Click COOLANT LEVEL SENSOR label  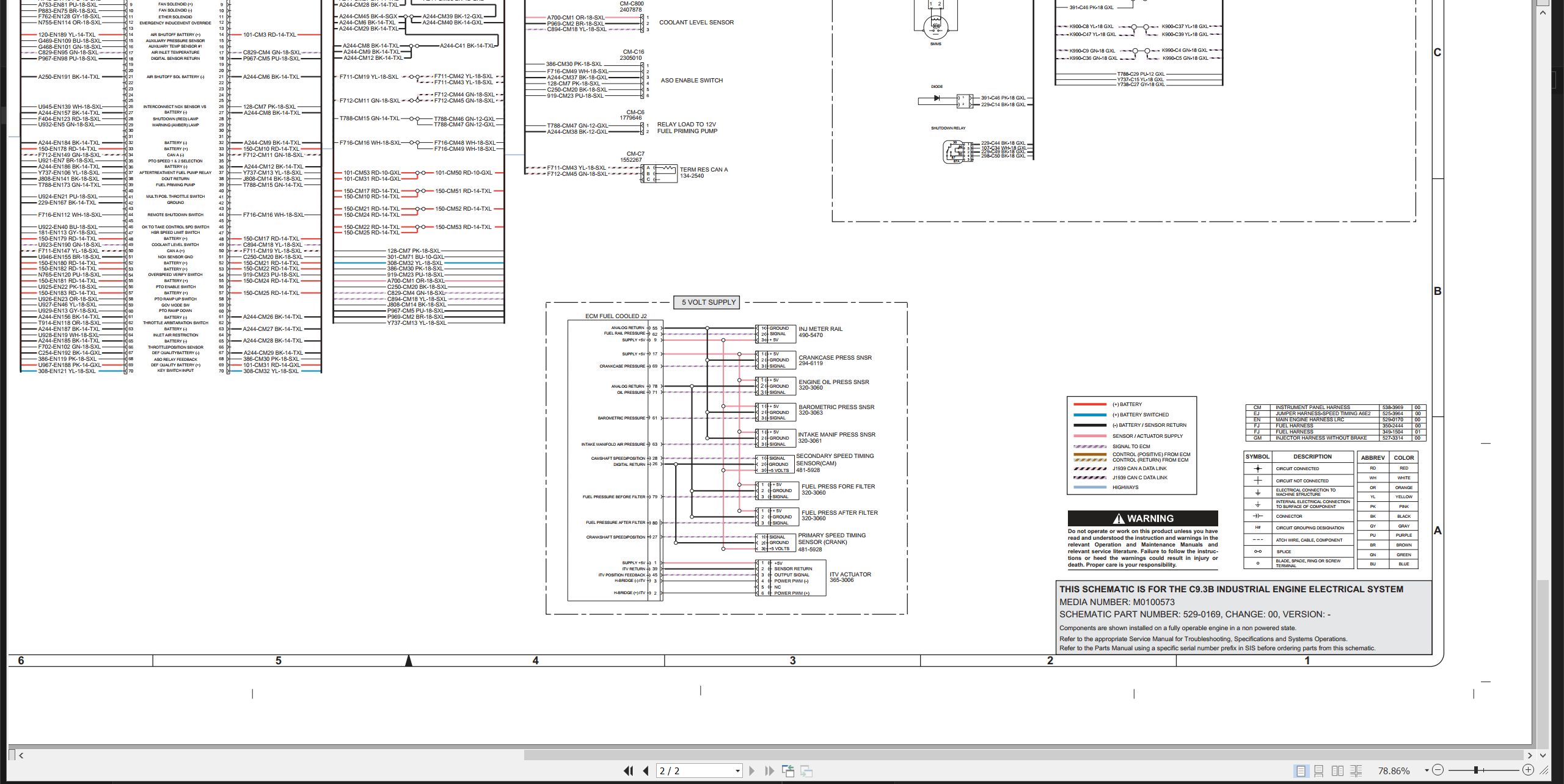[x=696, y=23]
